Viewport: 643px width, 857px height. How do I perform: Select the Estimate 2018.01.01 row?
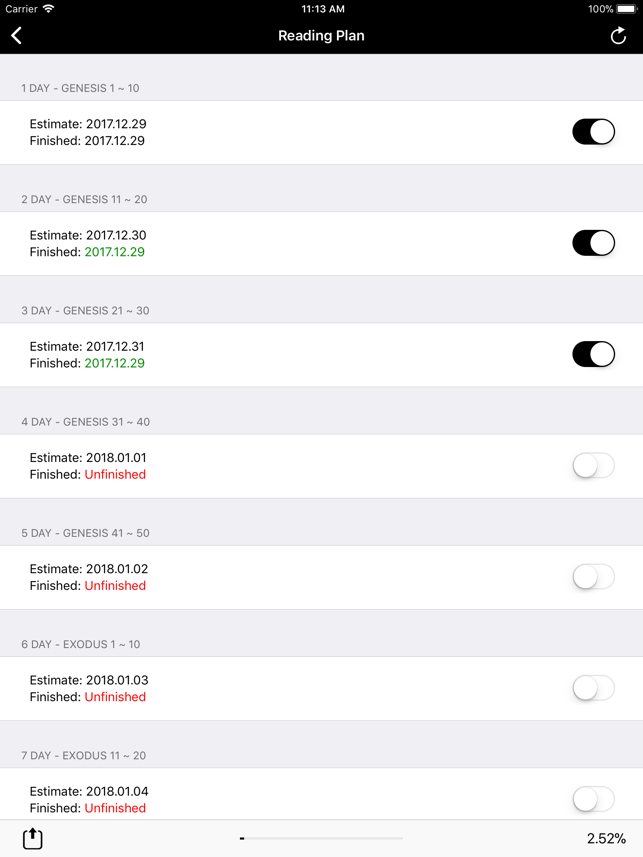pos(322,466)
